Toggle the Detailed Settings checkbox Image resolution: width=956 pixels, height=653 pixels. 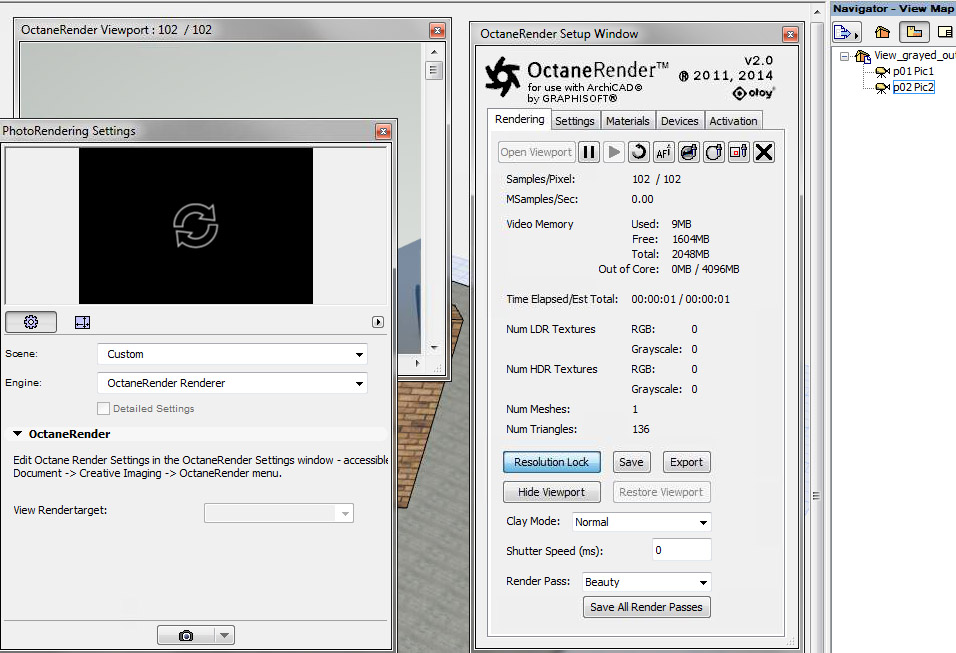tap(104, 409)
